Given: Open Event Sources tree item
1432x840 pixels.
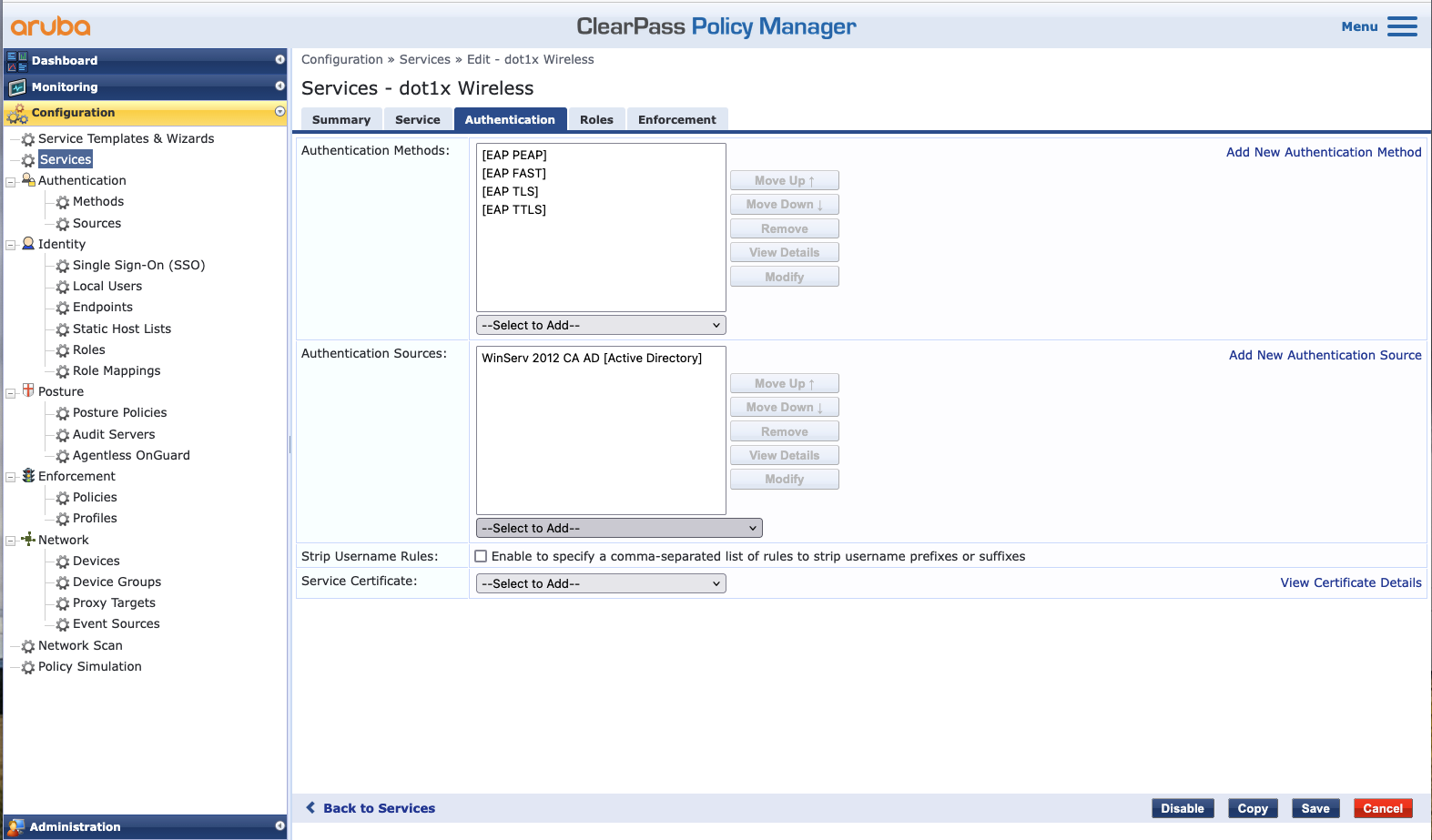Looking at the screenshot, I should (x=117, y=623).
